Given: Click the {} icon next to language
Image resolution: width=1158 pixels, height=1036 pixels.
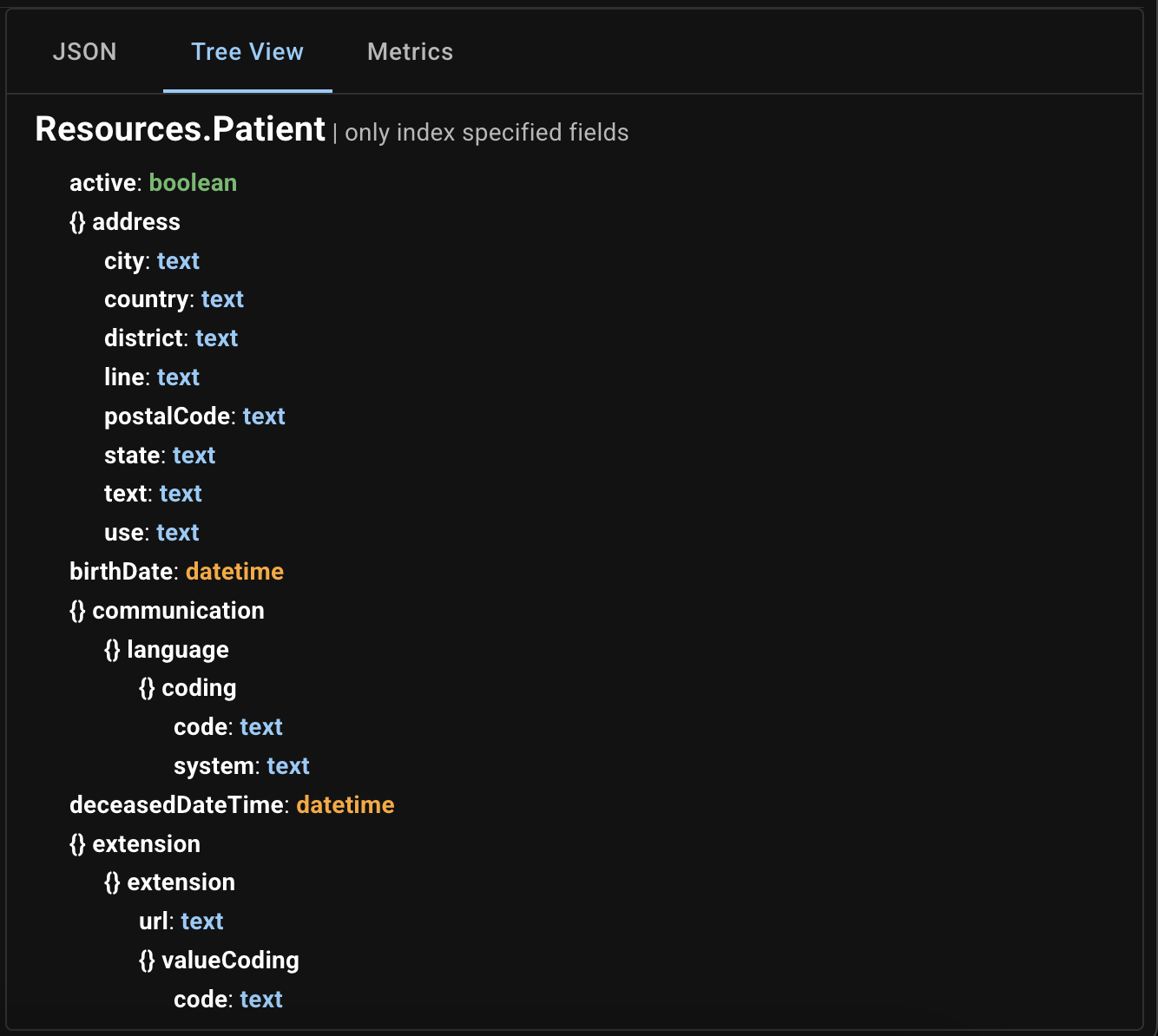Looking at the screenshot, I should pos(111,650).
